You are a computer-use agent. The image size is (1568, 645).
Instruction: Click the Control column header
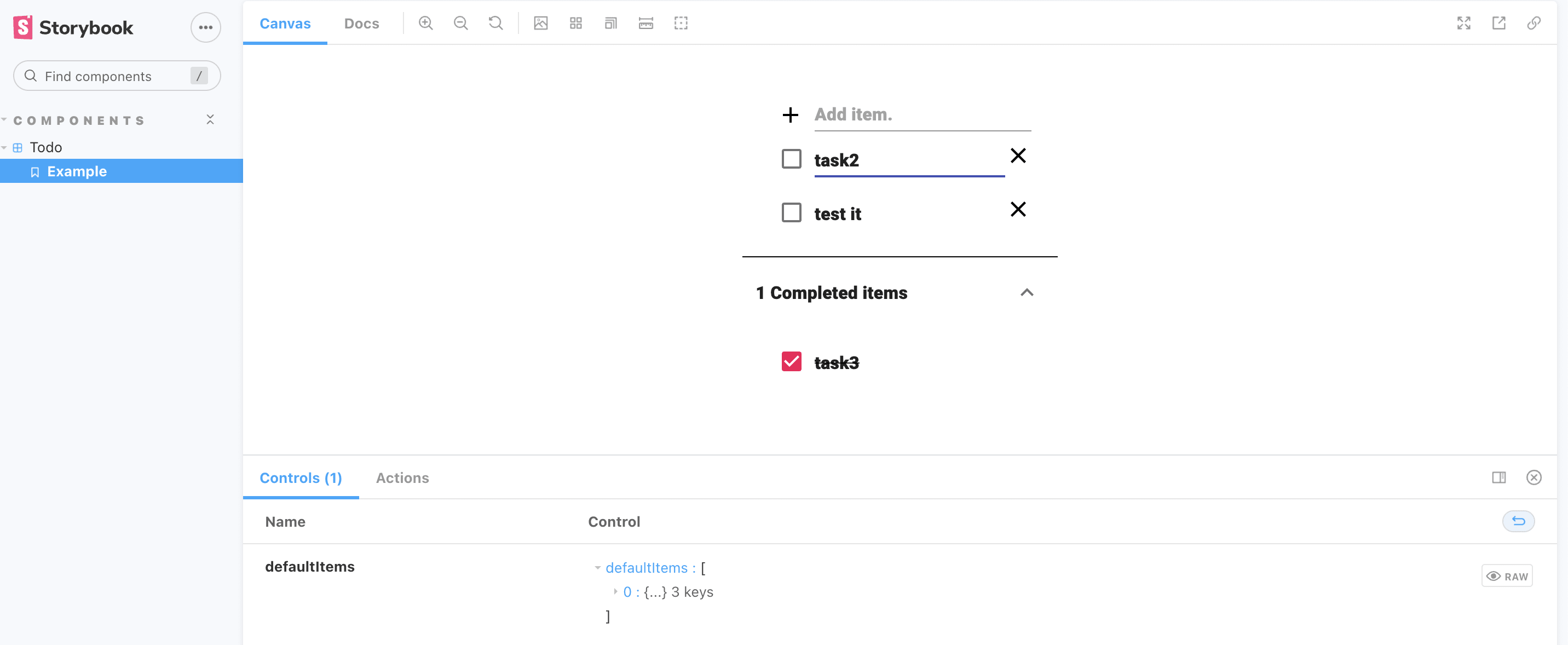click(x=614, y=521)
